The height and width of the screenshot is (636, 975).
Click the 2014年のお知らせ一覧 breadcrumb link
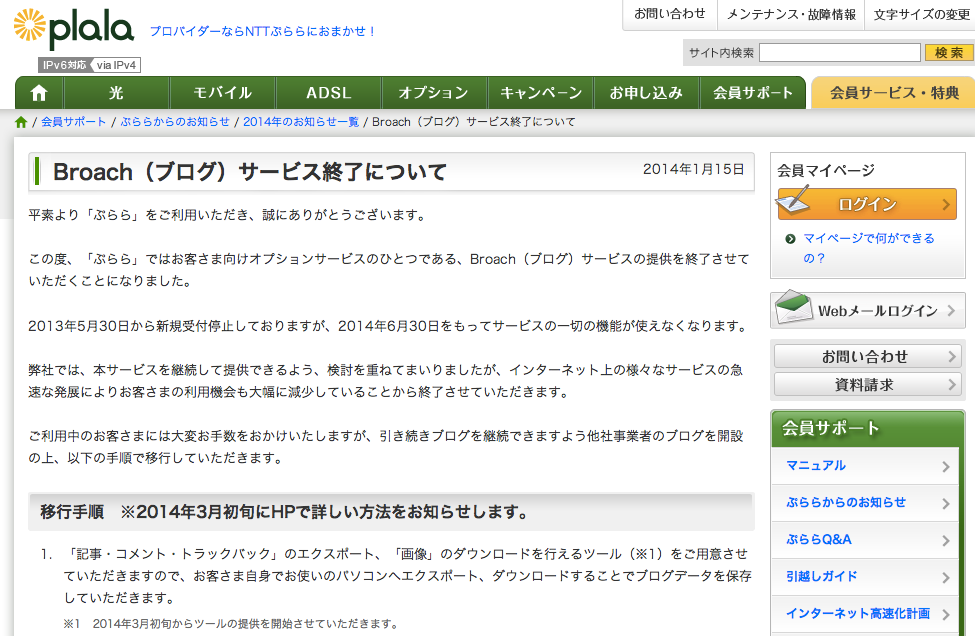pos(301,122)
